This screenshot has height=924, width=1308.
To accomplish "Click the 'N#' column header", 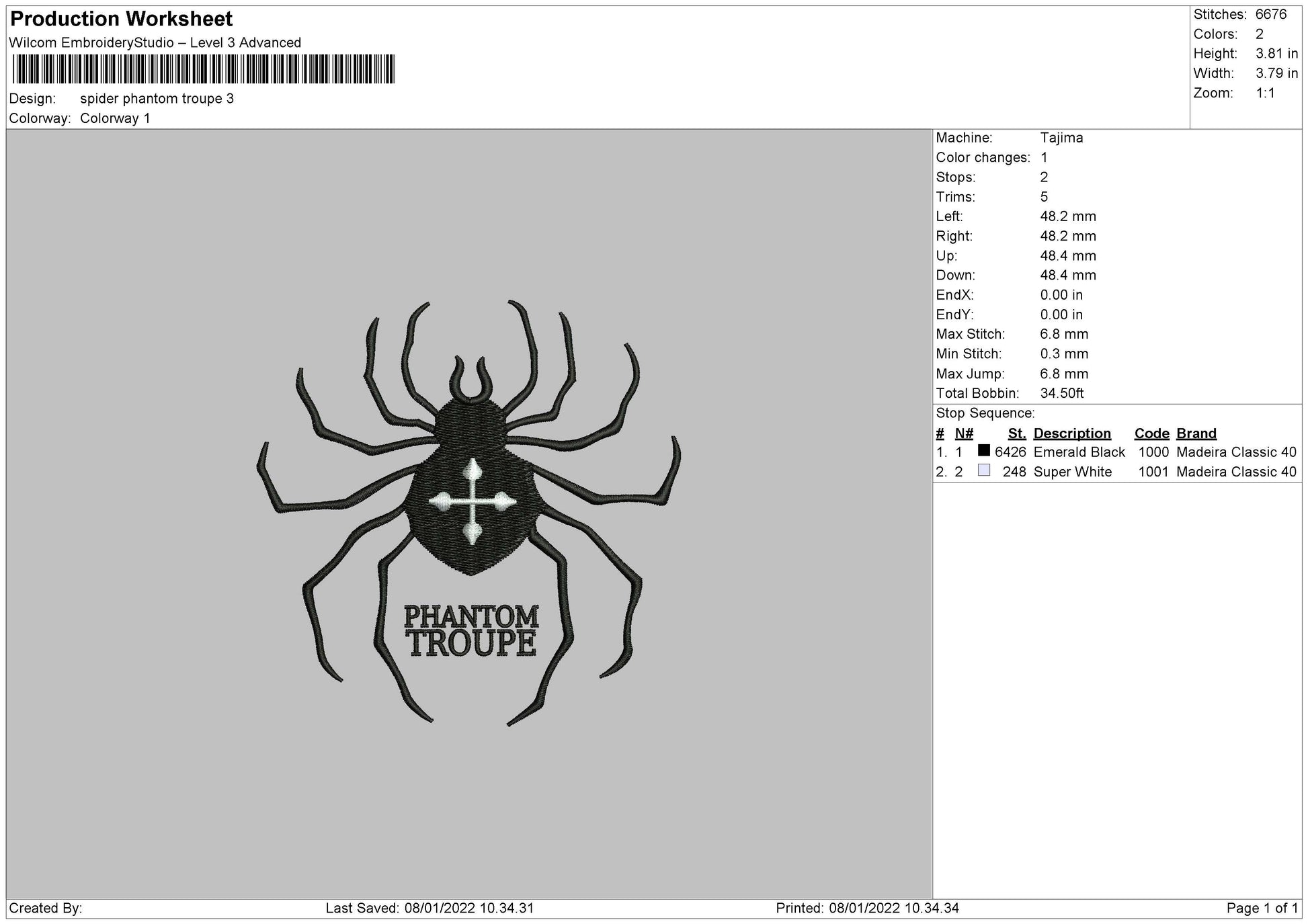I will 964,433.
